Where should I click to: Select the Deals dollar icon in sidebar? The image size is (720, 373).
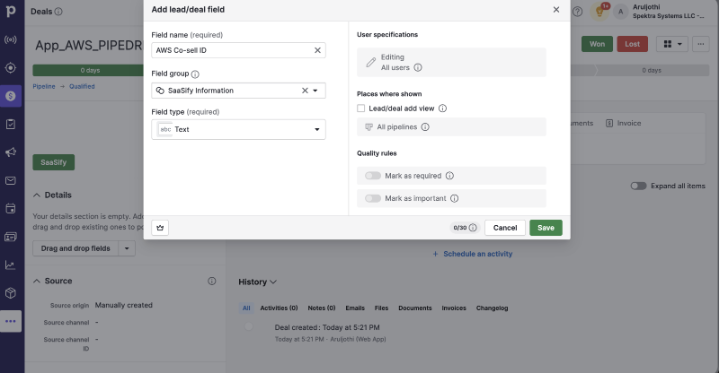[11, 96]
